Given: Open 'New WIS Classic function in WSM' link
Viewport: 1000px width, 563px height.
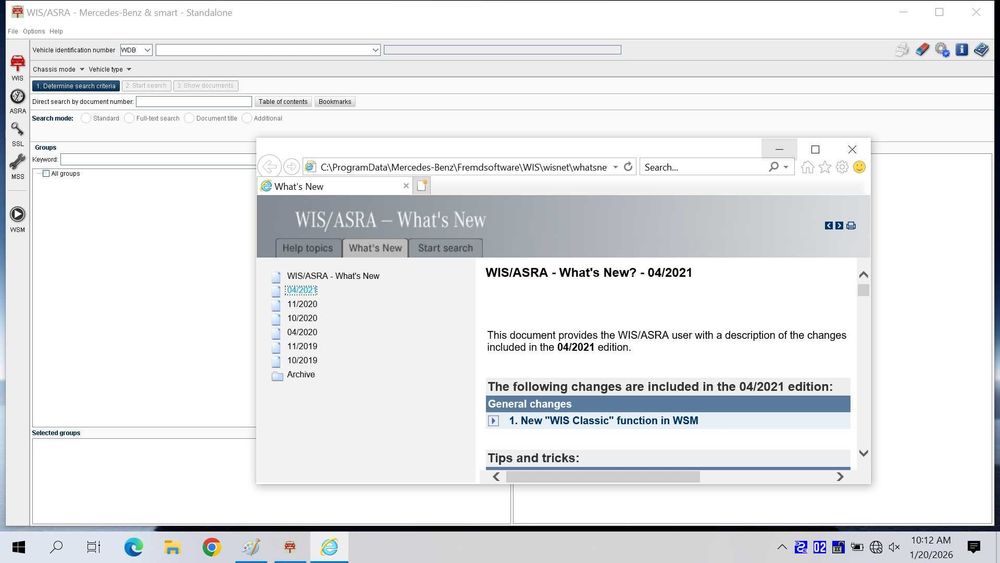Looking at the screenshot, I should [603, 421].
